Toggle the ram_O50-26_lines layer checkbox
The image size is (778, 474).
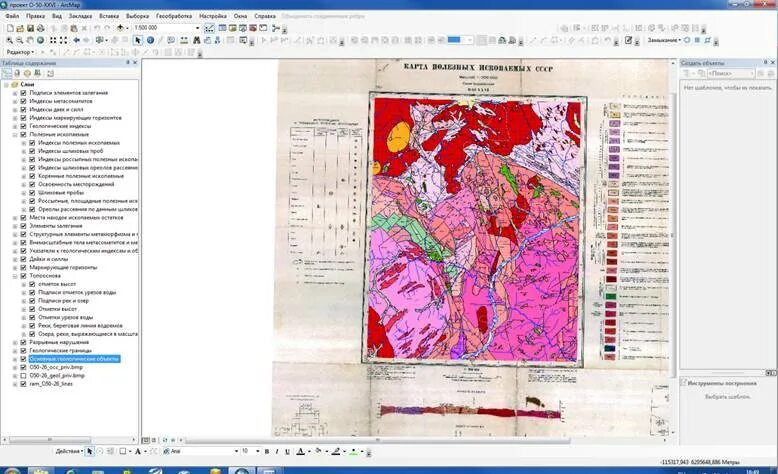coord(23,384)
